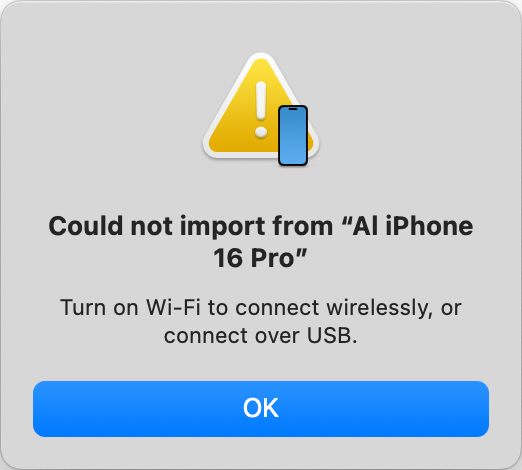
Task: Click the word "USB" in message
Action: [329, 335]
